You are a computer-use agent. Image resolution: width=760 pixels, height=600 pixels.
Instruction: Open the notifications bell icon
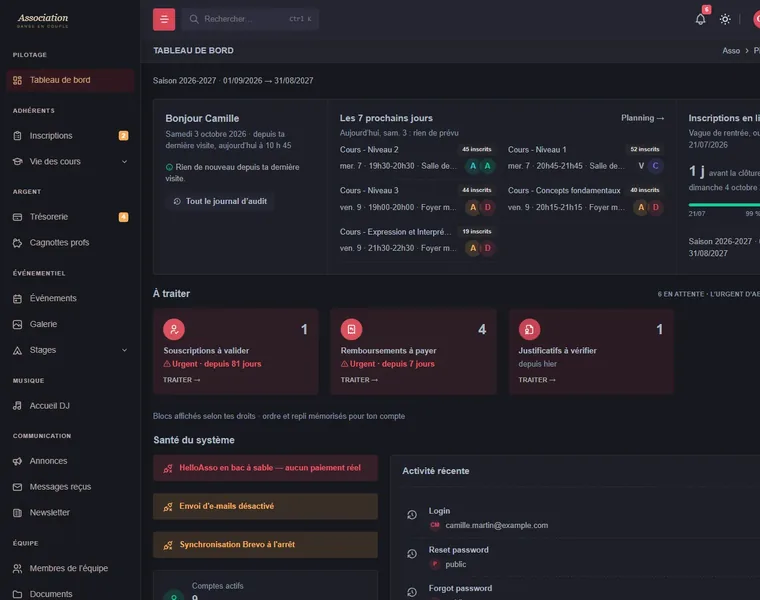click(x=700, y=19)
